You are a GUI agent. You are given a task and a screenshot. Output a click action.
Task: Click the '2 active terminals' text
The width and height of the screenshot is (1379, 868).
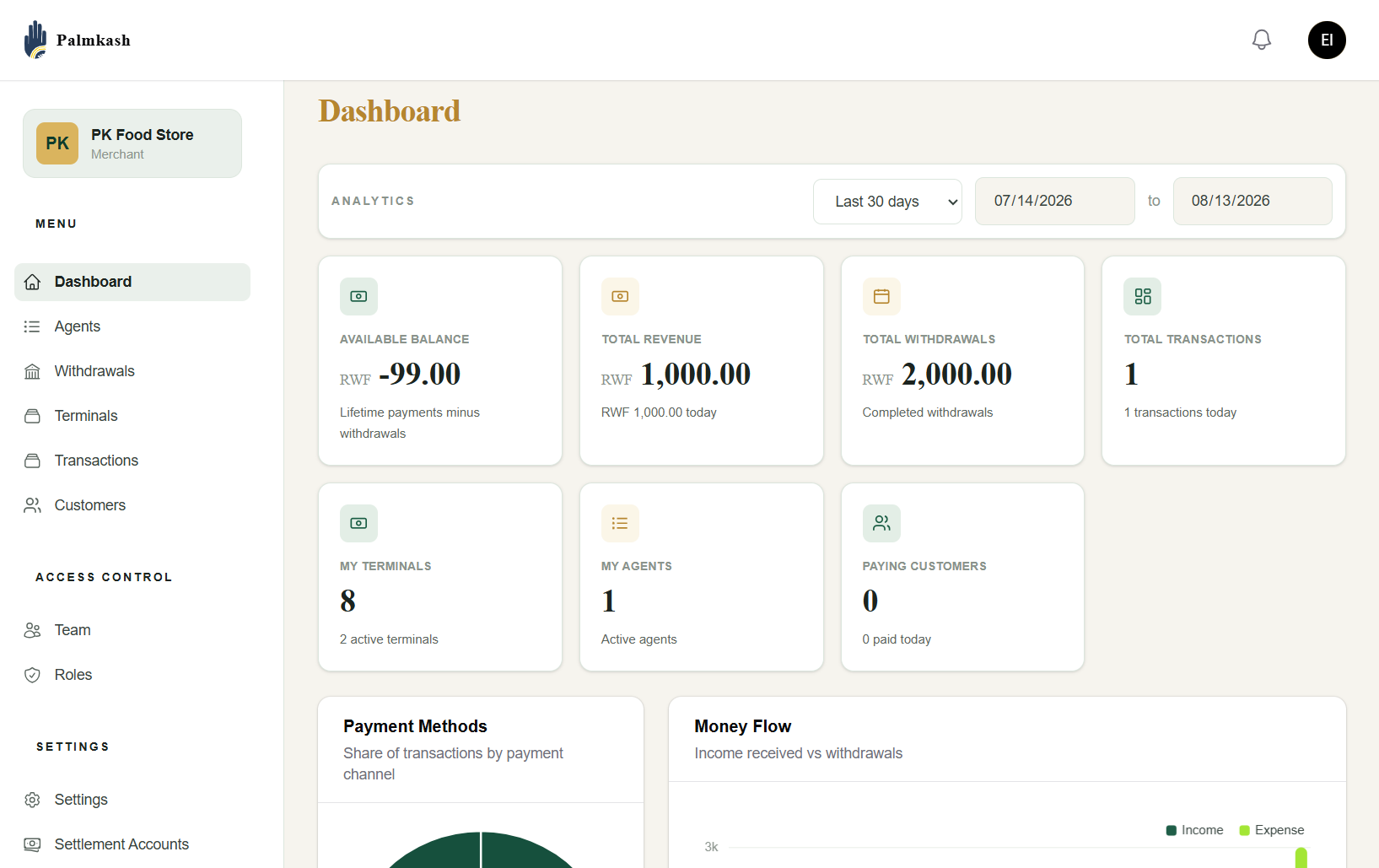389,639
